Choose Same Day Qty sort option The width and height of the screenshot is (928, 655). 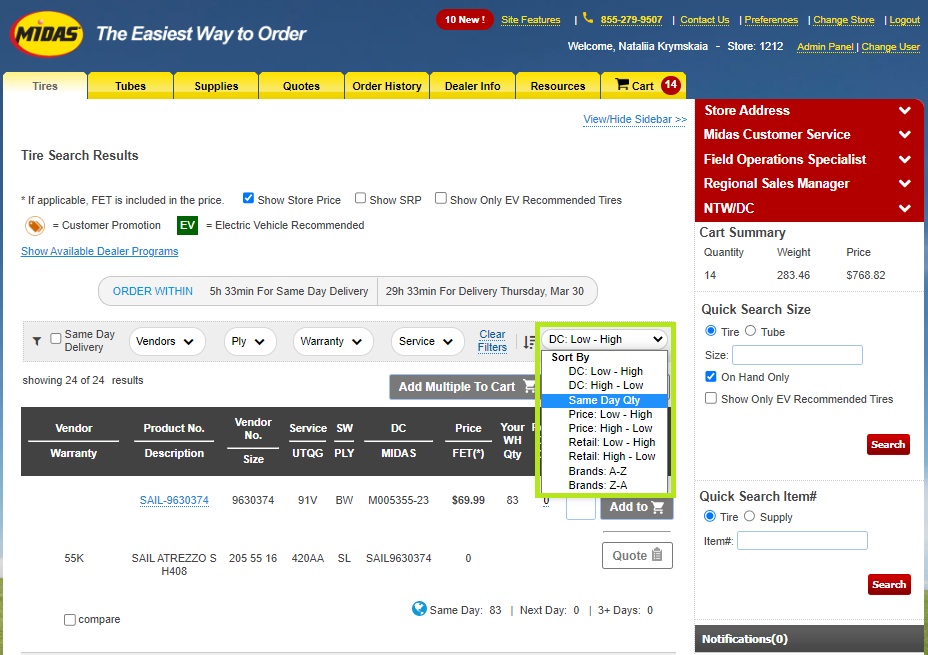point(604,400)
